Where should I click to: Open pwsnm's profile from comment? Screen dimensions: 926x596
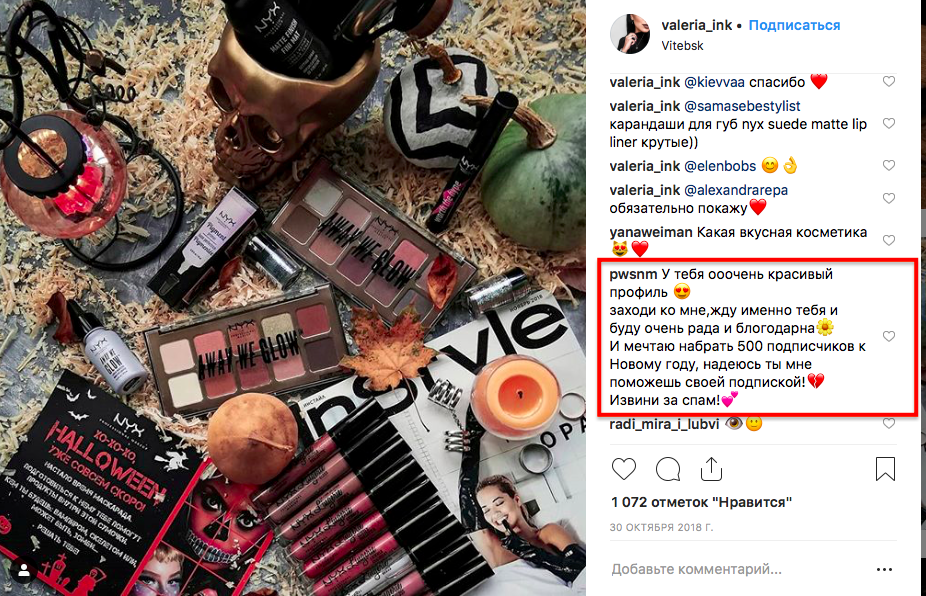[x=633, y=275]
